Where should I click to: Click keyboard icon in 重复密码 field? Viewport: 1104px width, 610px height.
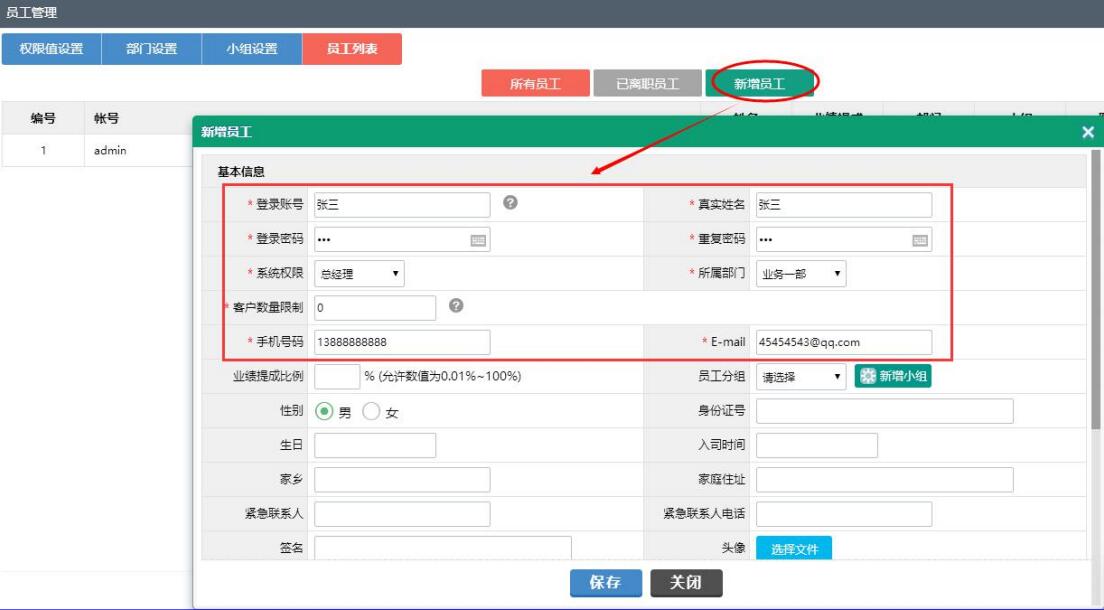920,240
